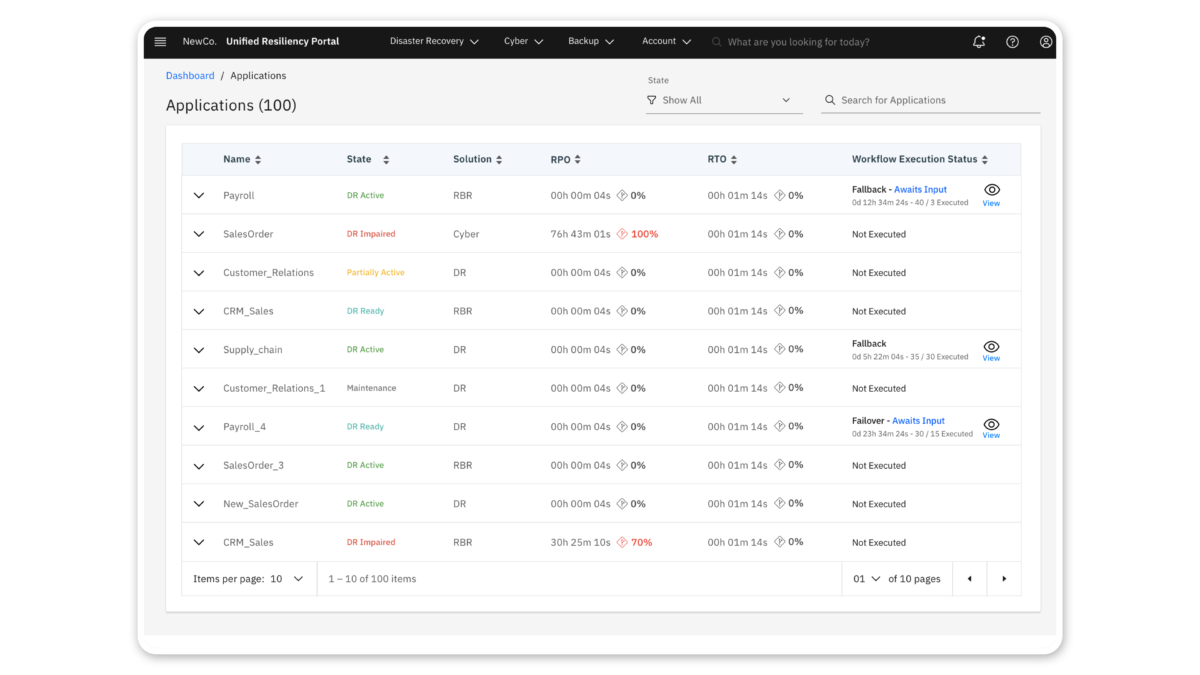
Task: Expand the Customer_Relations_1 row
Action: [199, 388]
